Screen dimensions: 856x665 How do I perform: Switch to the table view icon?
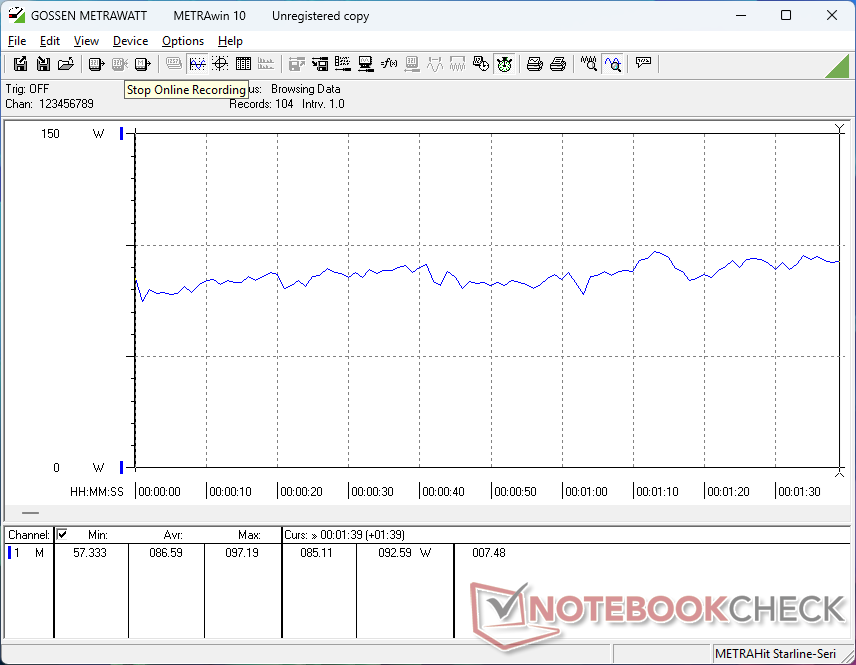(x=243, y=64)
